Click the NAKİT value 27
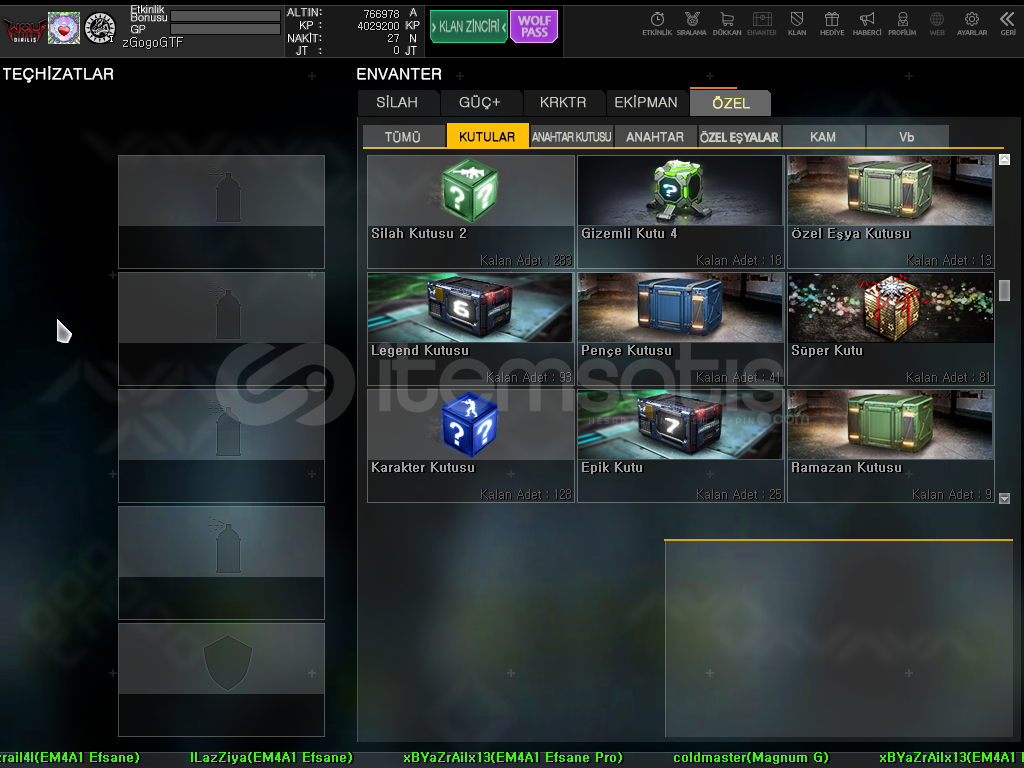Viewport: 1024px width, 768px height. tap(393, 39)
